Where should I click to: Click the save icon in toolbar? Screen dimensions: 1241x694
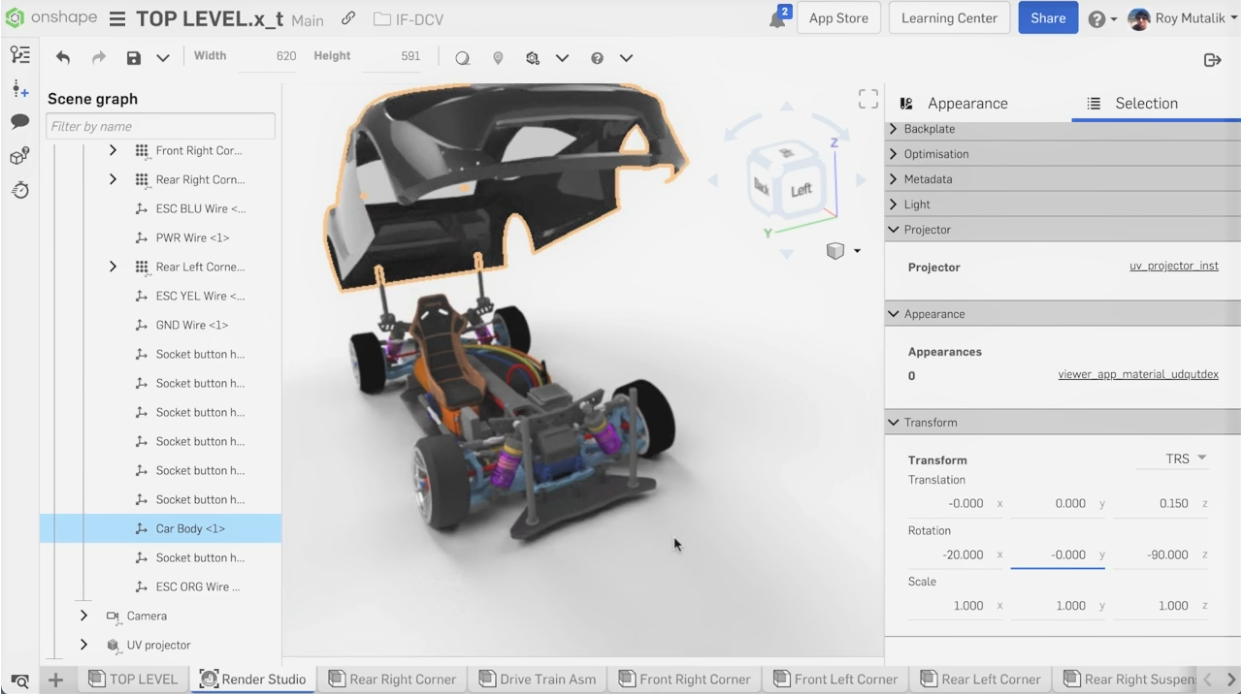[133, 58]
